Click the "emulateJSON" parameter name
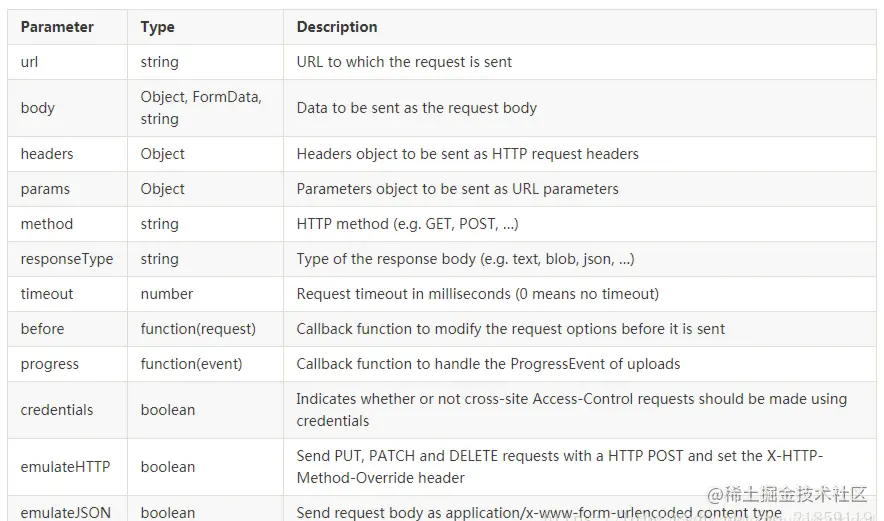This screenshot has width=884, height=521. (x=65, y=513)
